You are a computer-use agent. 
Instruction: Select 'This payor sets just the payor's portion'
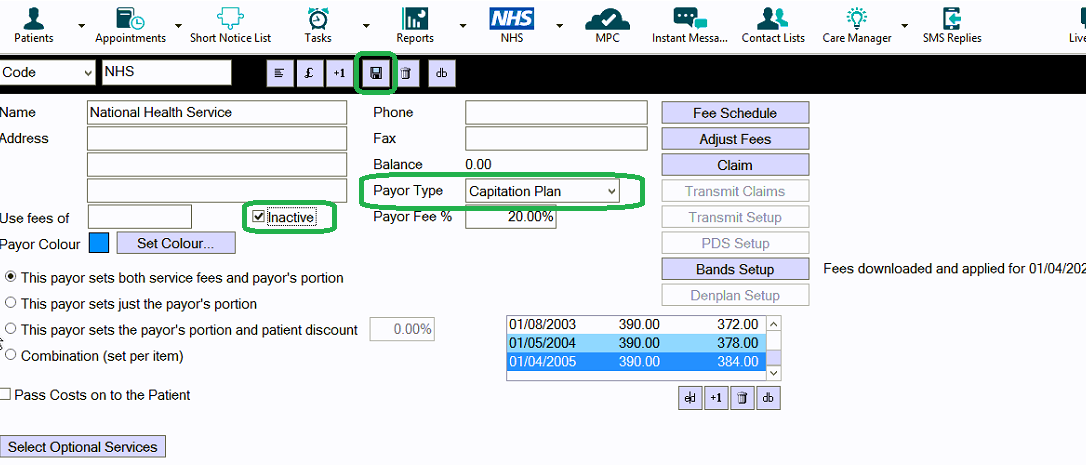click(x=10, y=303)
